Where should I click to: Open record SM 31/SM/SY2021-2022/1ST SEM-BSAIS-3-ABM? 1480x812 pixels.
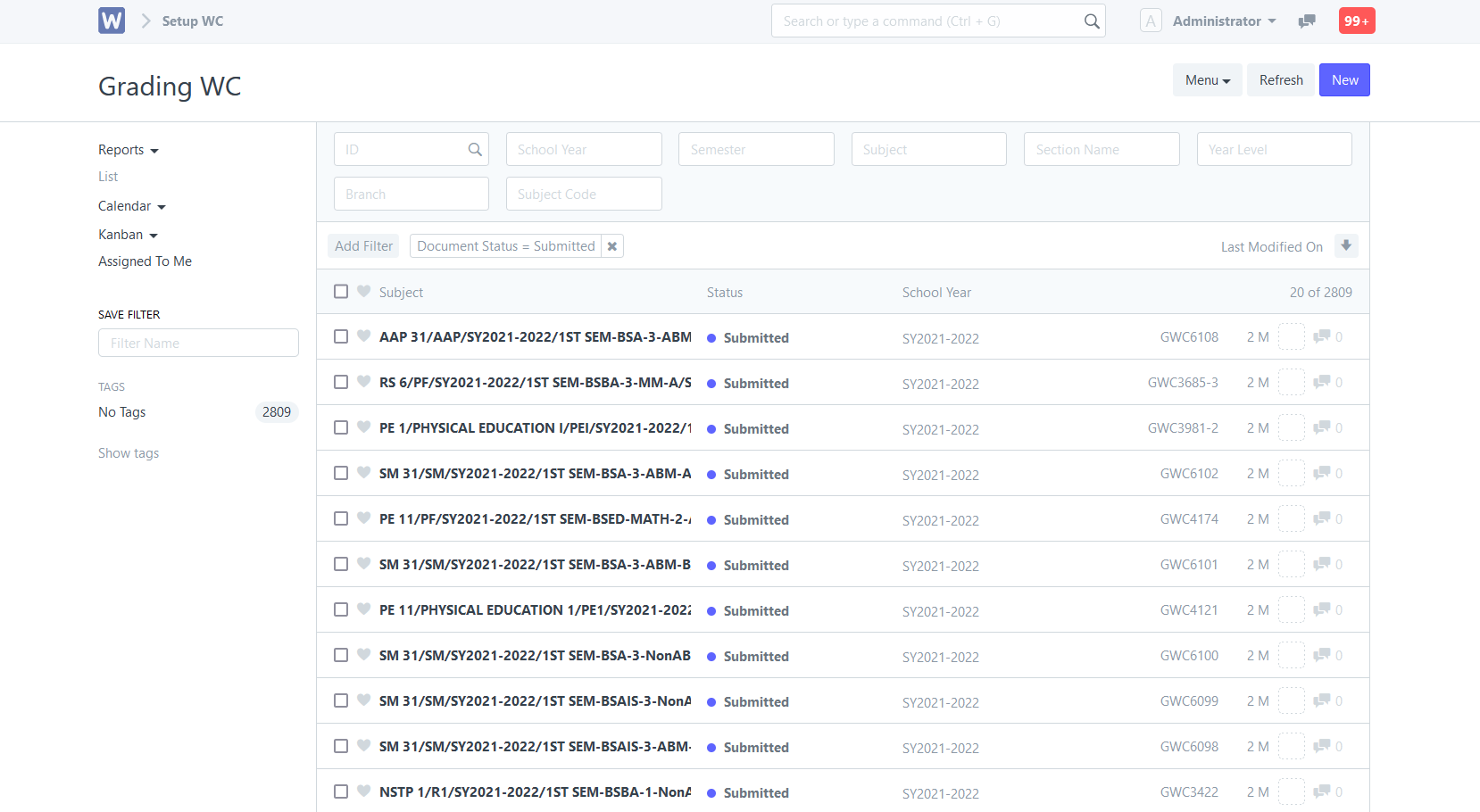[x=535, y=746]
